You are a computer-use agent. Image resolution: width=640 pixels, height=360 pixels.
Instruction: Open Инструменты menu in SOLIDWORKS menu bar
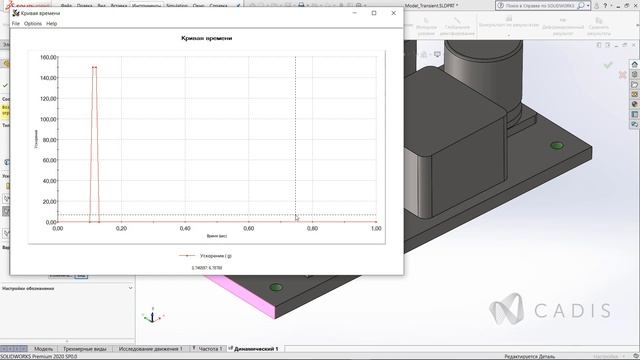tap(146, 6)
